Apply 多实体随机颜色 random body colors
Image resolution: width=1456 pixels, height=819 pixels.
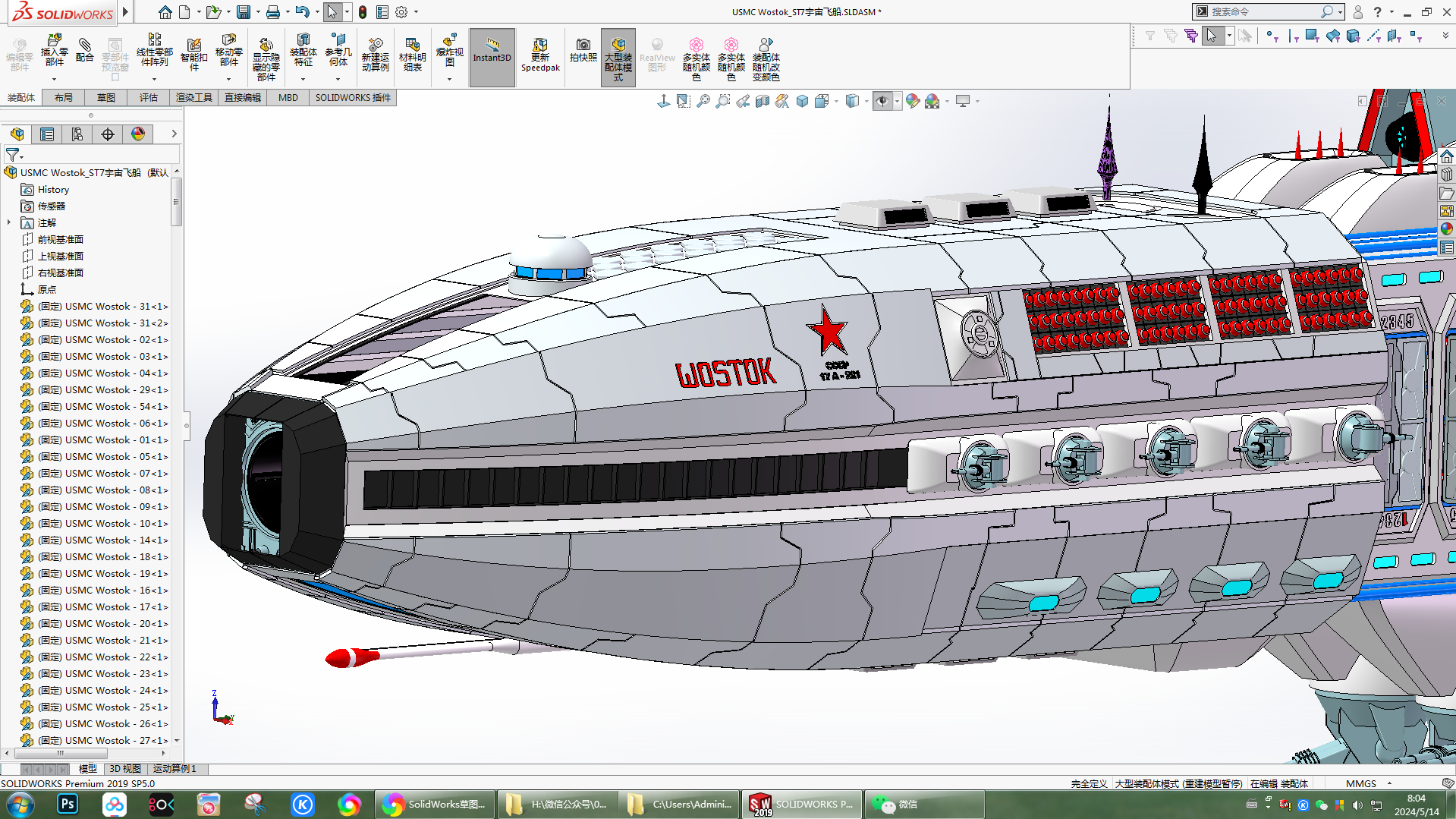point(697,57)
